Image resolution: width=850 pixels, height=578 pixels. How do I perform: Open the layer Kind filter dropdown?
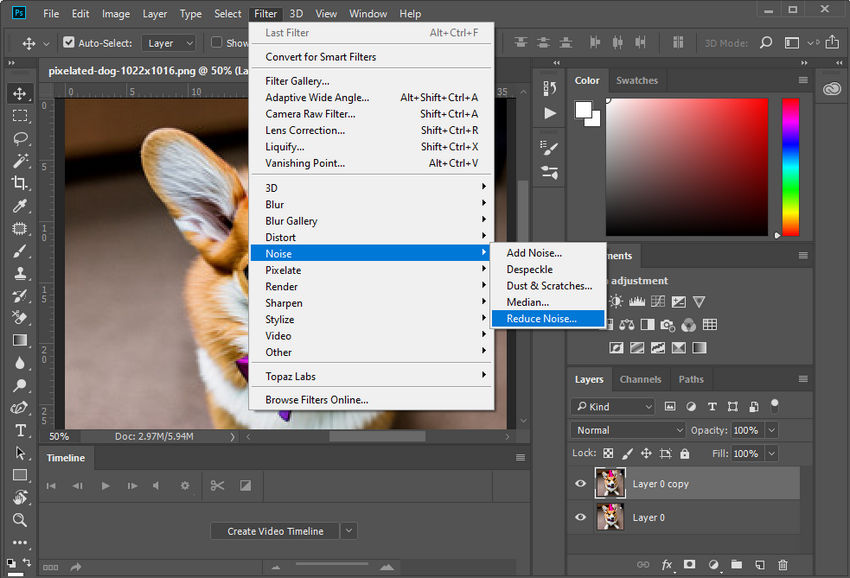click(613, 406)
